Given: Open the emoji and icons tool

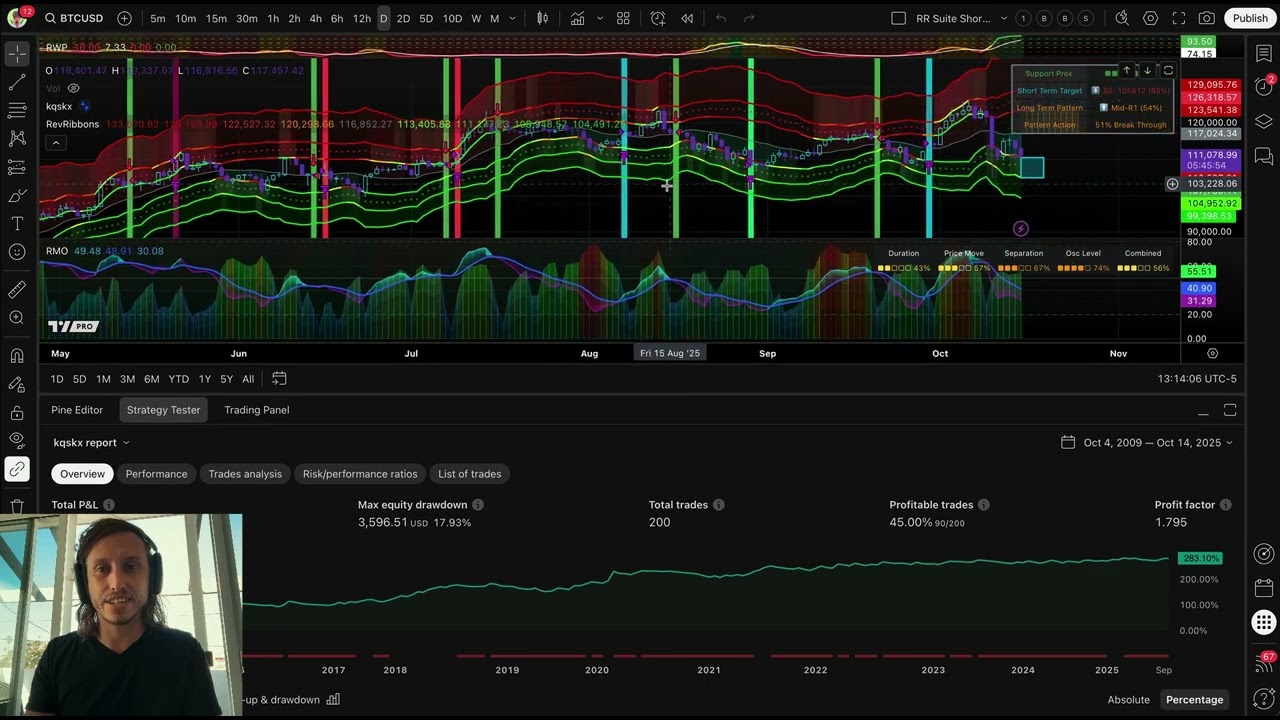Looking at the screenshot, I should [17, 252].
